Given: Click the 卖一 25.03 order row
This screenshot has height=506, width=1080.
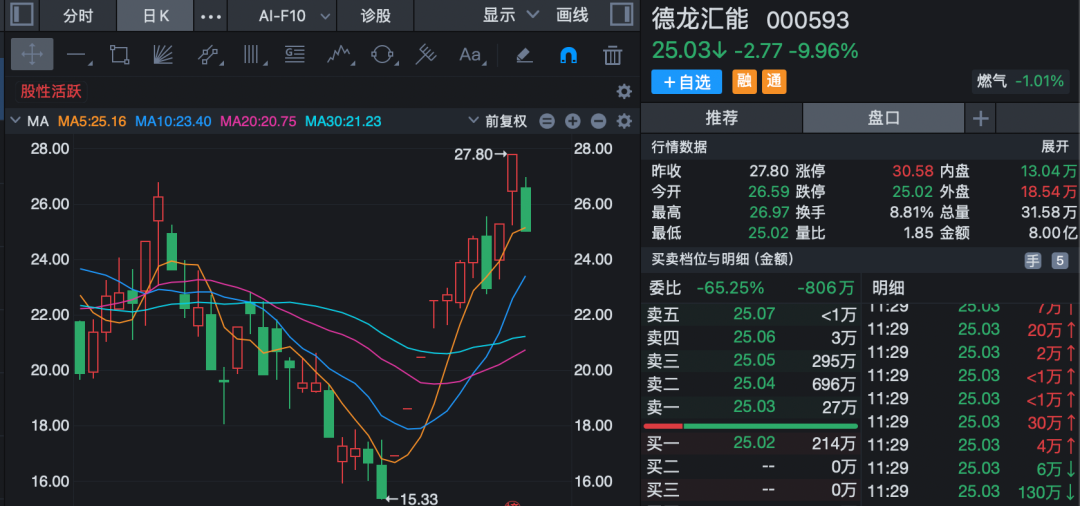Looking at the screenshot, I should [751, 407].
